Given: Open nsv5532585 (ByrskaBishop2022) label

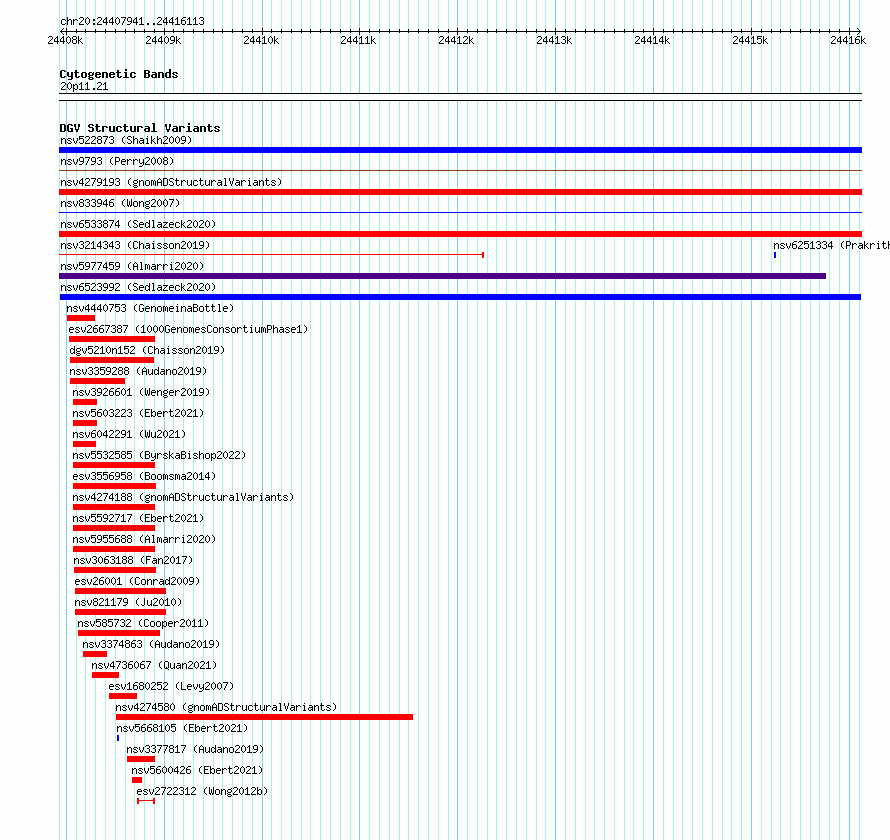Looking at the screenshot, I should tap(159, 455).
